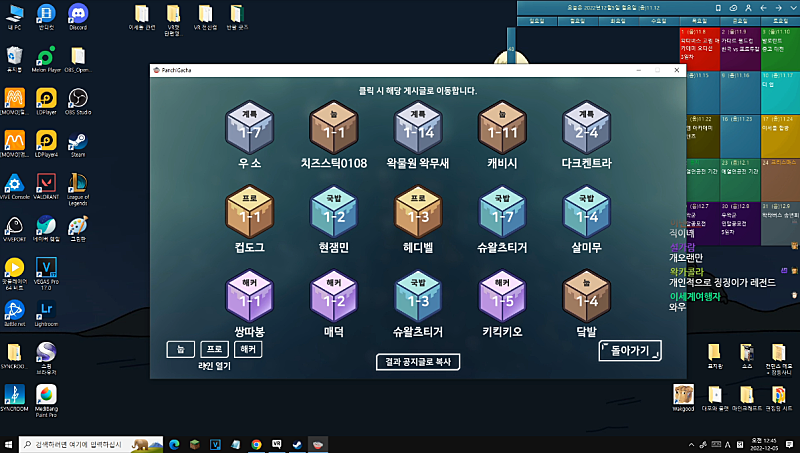Click the calendar widget cloud sync icon
Viewport: 800px width, 453px height.
(x=733, y=8)
